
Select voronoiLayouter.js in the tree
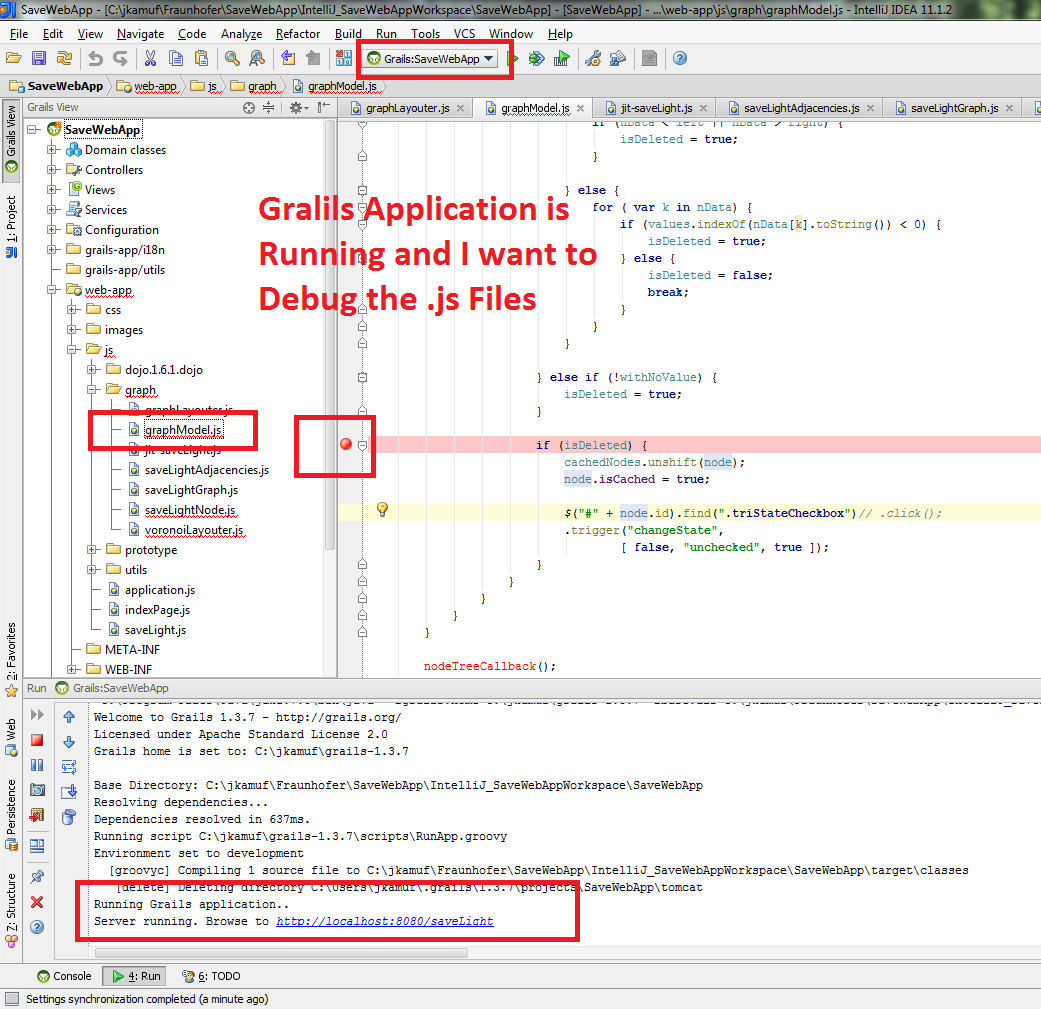(194, 530)
